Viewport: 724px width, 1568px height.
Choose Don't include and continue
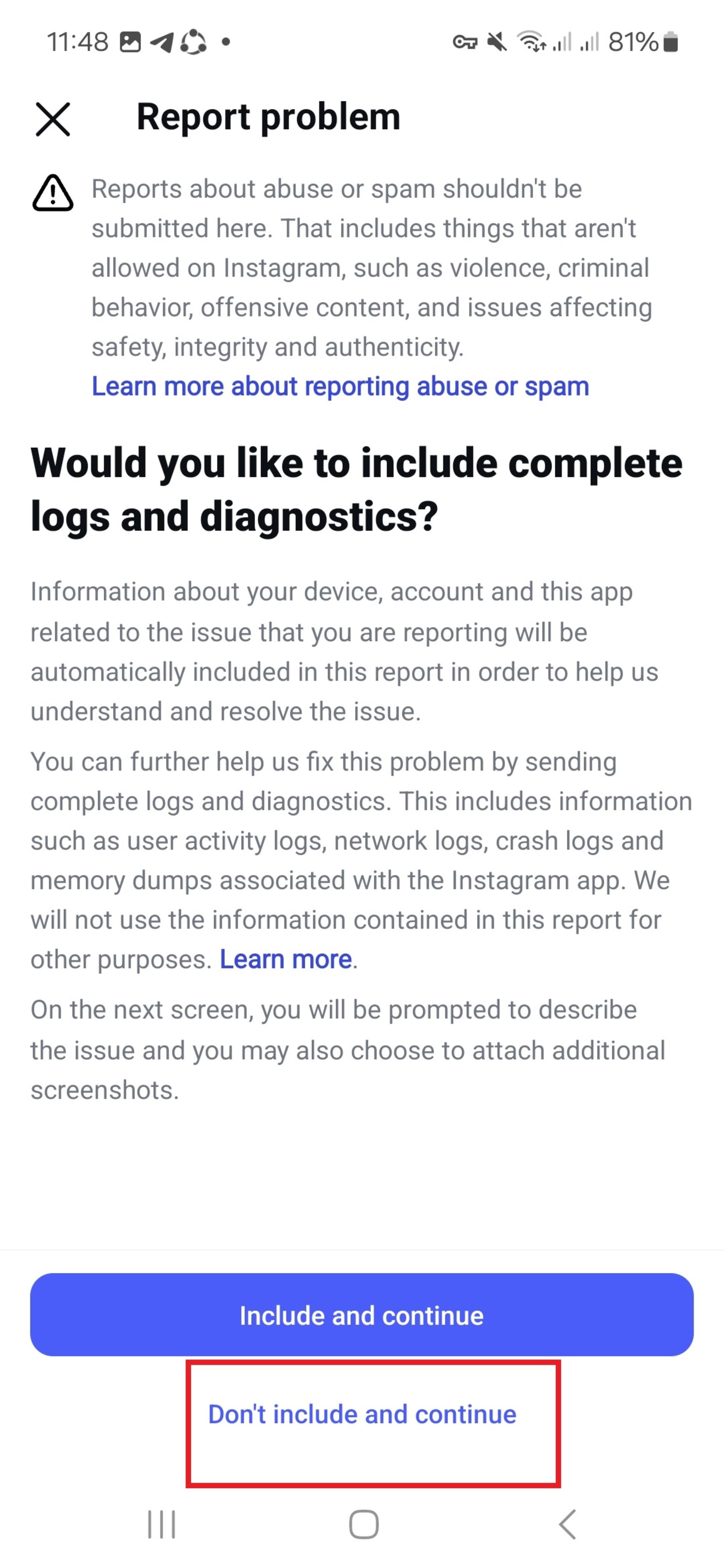click(x=362, y=1414)
